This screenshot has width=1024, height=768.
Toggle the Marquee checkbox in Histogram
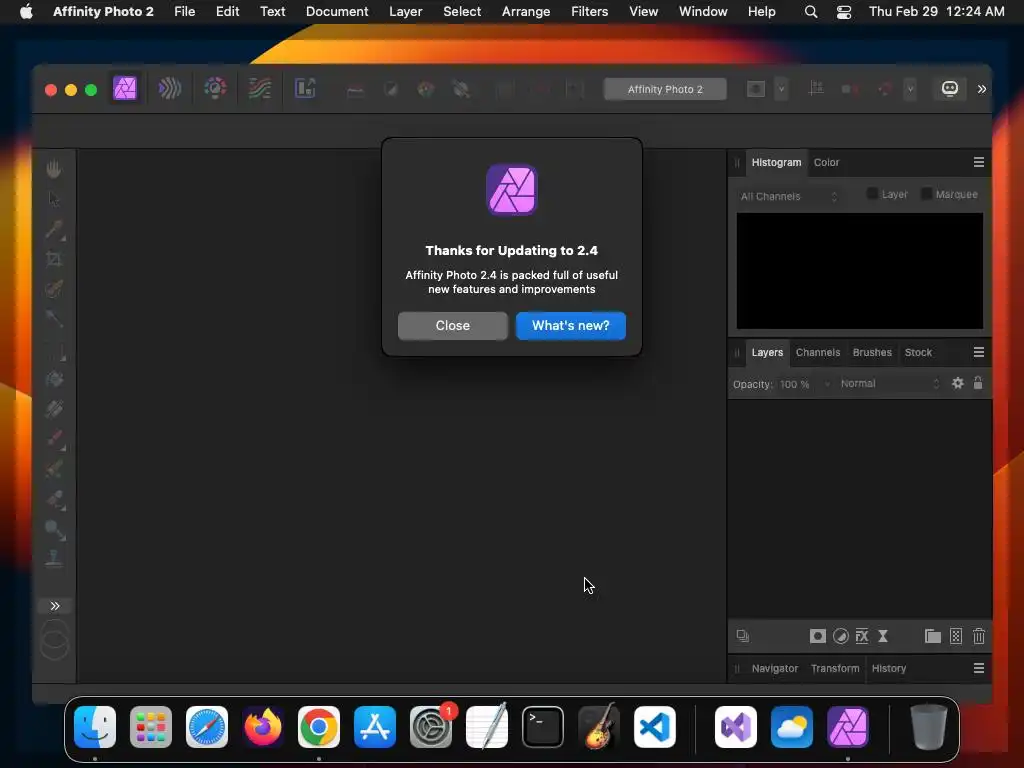click(926, 194)
